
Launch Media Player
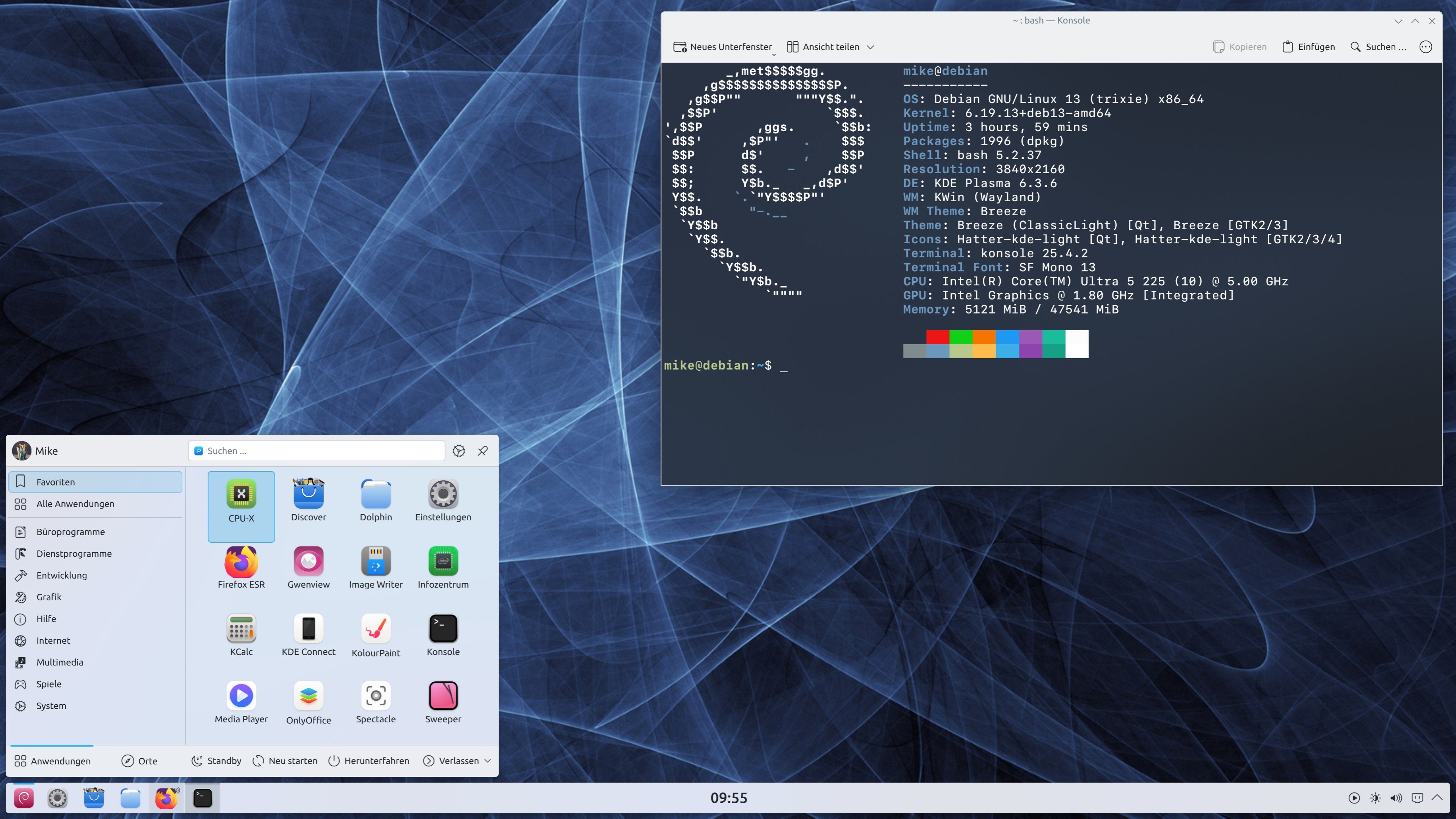click(242, 702)
